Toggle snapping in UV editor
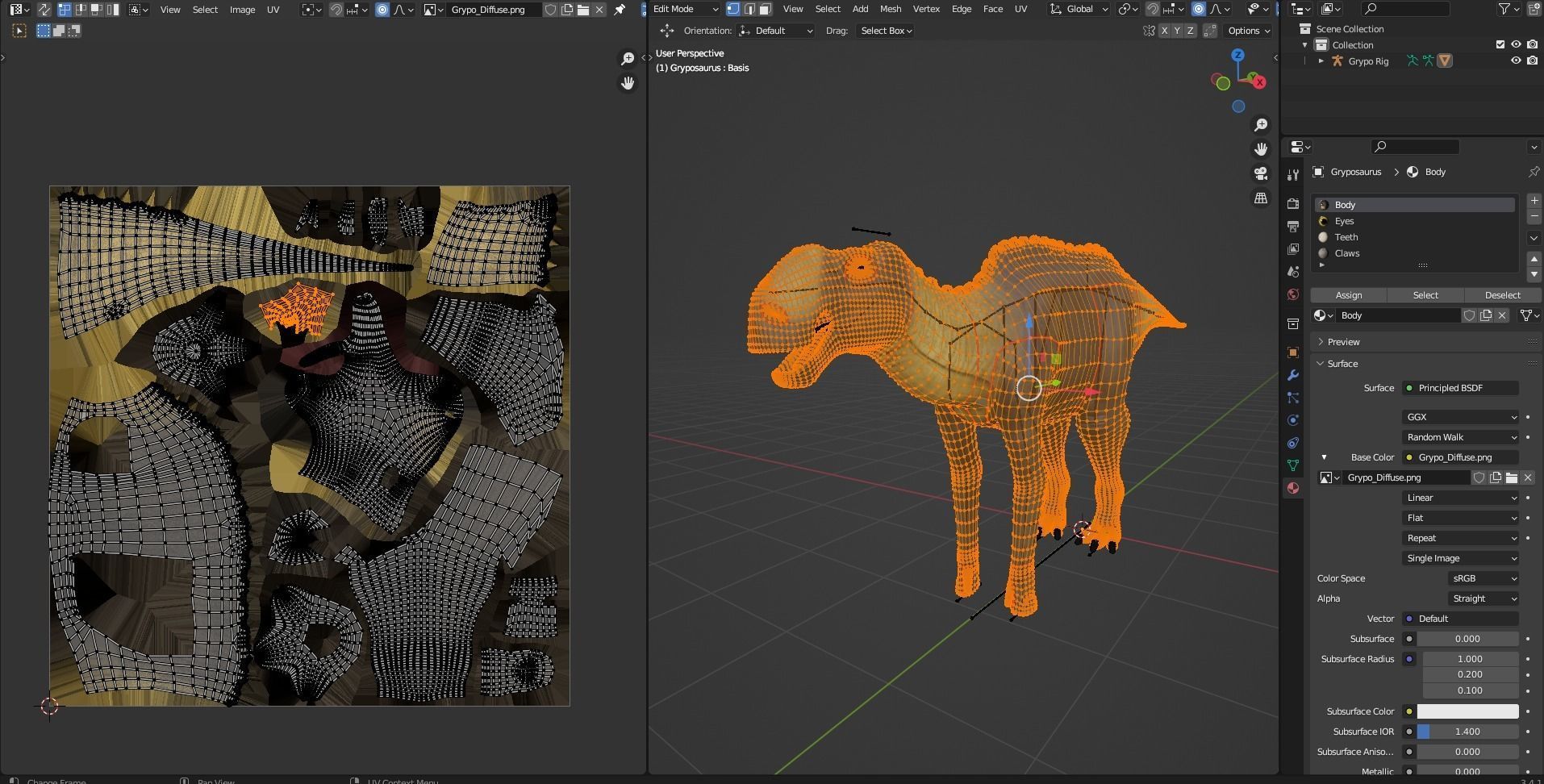This screenshot has width=1544, height=784. (336, 10)
